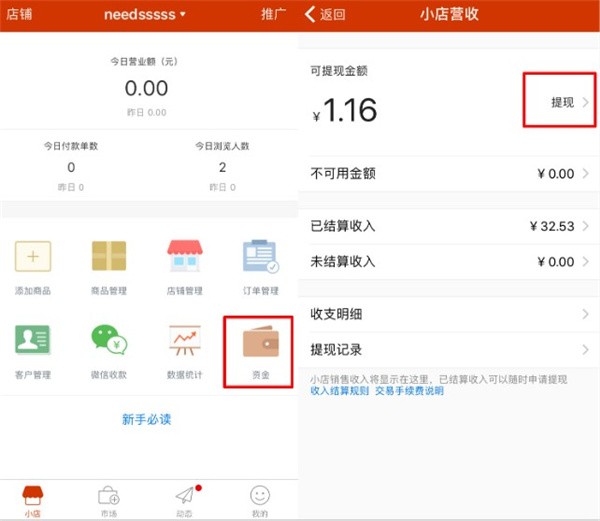Tap 推广 promote in the header
This screenshot has width=600, height=521.
273,14
